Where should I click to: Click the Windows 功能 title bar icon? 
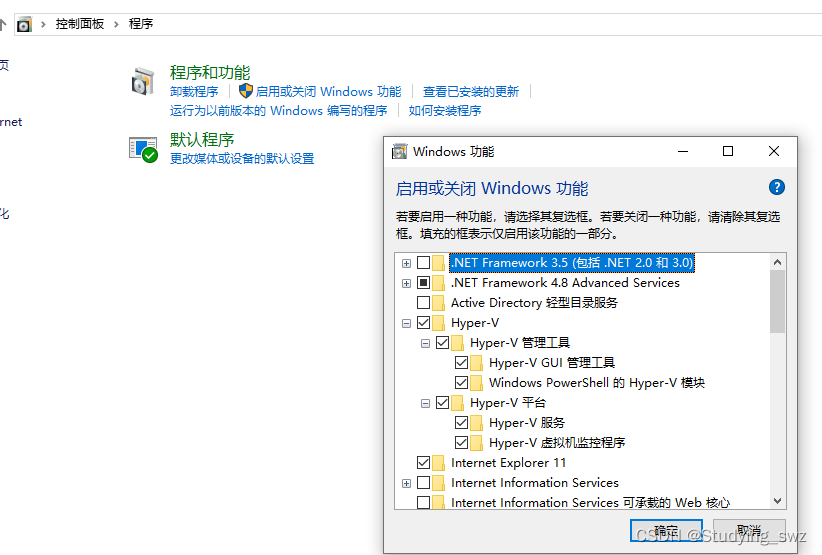399,151
